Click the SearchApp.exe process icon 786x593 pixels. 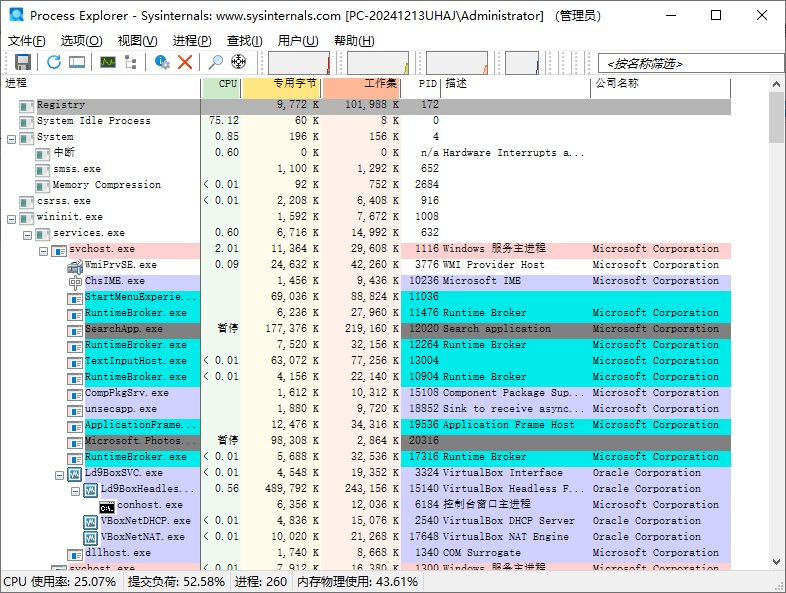[75, 331]
